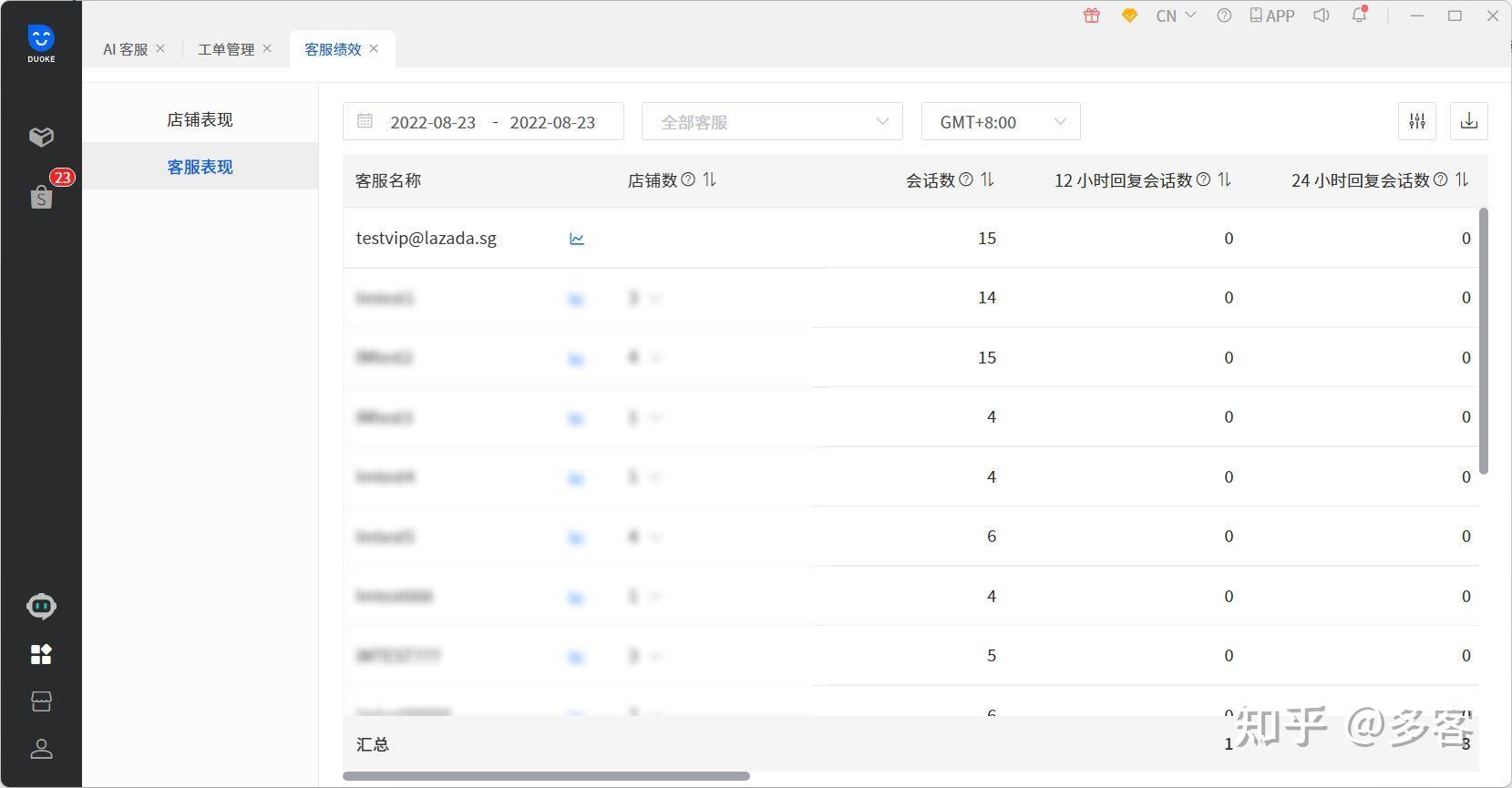The image size is (1512, 788).
Task: Sort the table by 店铺数
Action: point(709,179)
